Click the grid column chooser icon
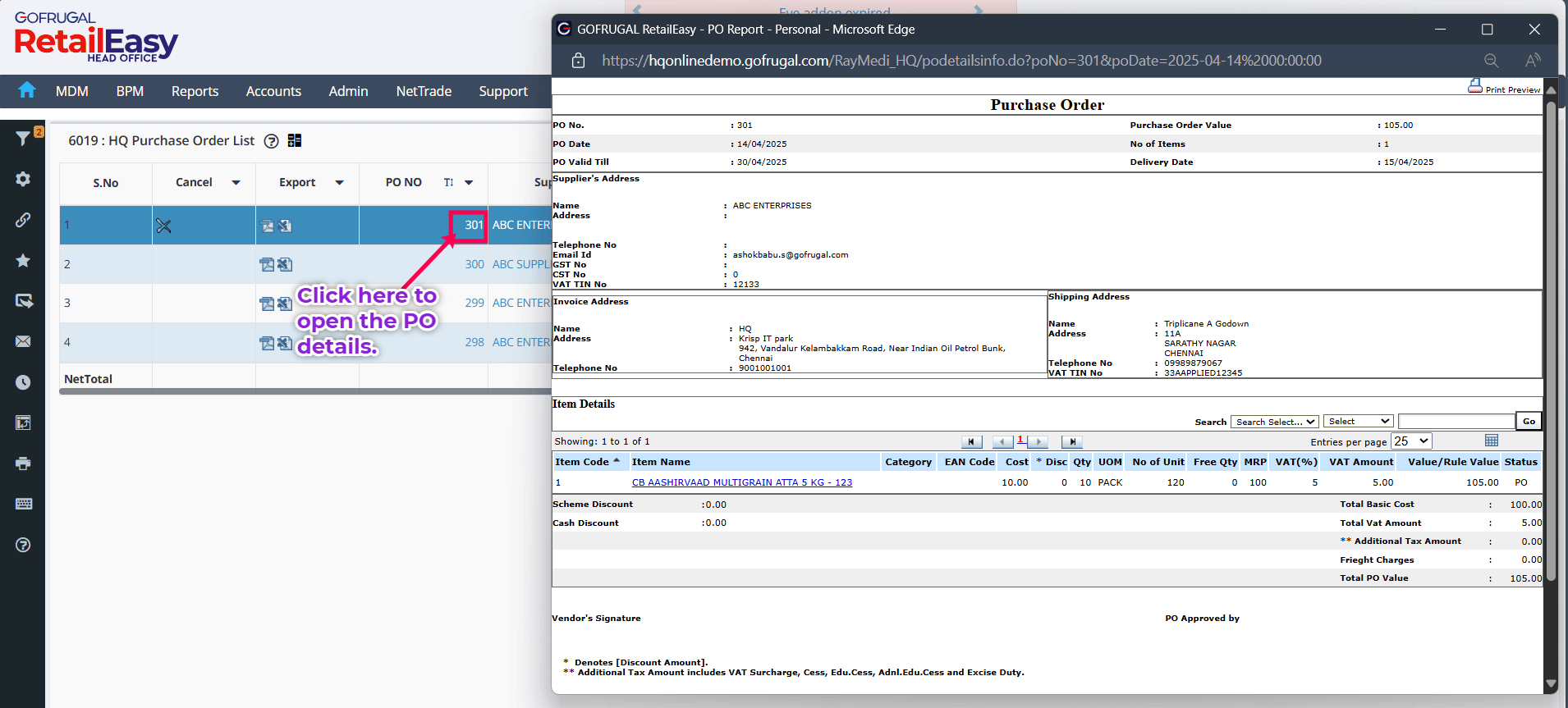This screenshot has height=708, width=1568. point(1492,441)
